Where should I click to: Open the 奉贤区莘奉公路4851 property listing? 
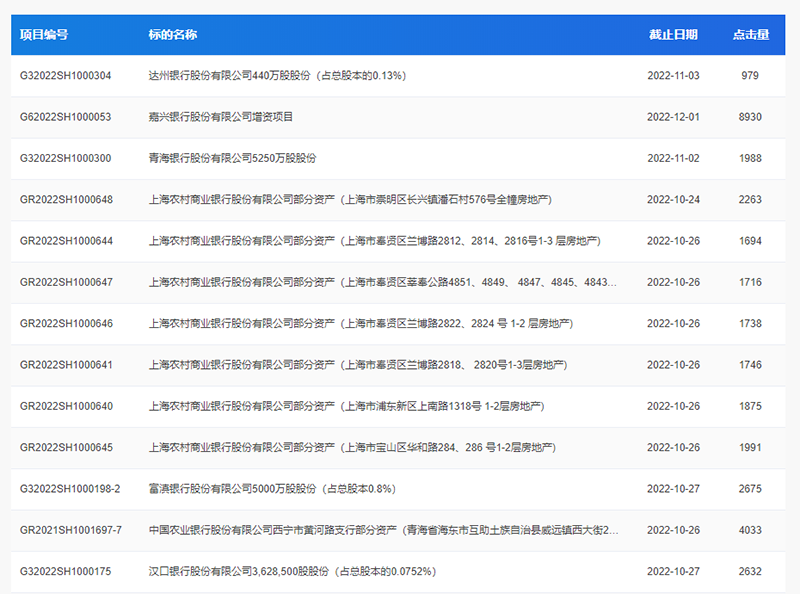383,282
